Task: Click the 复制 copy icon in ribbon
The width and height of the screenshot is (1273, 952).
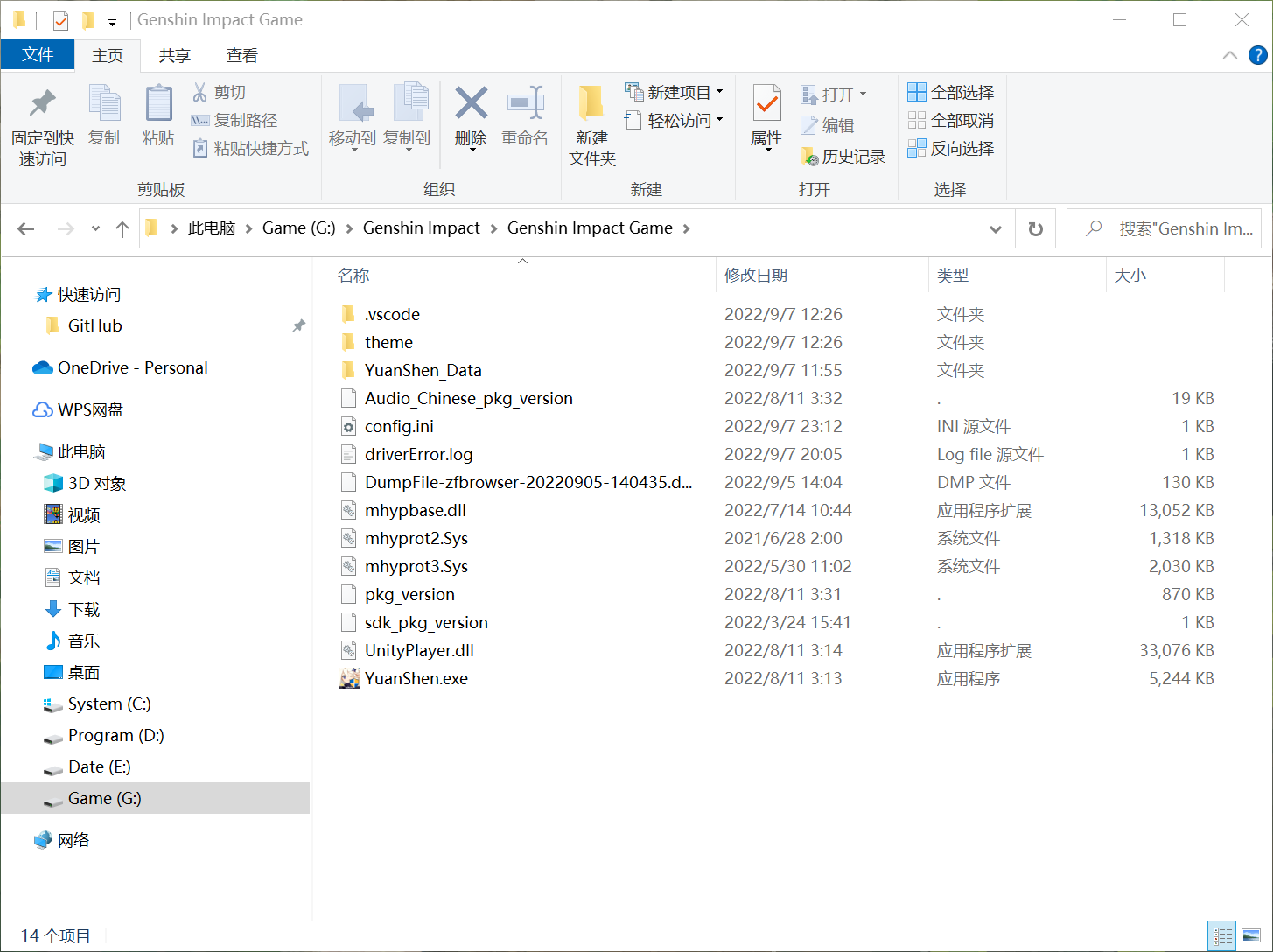Action: click(x=104, y=103)
